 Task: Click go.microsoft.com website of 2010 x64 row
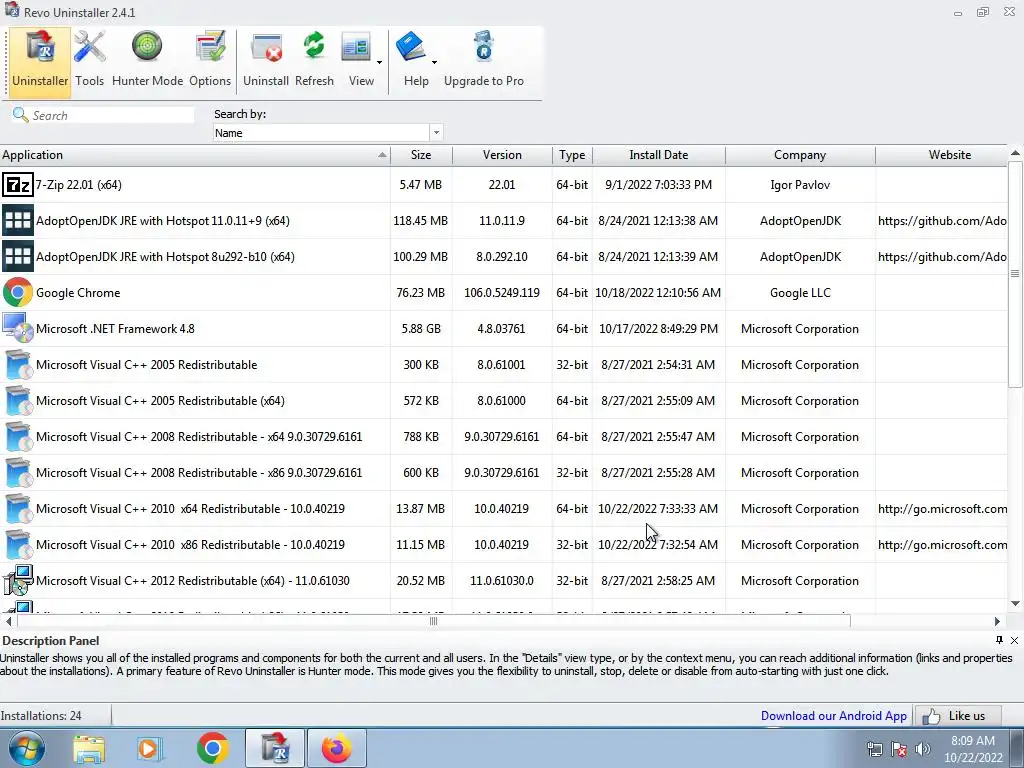coord(942,508)
